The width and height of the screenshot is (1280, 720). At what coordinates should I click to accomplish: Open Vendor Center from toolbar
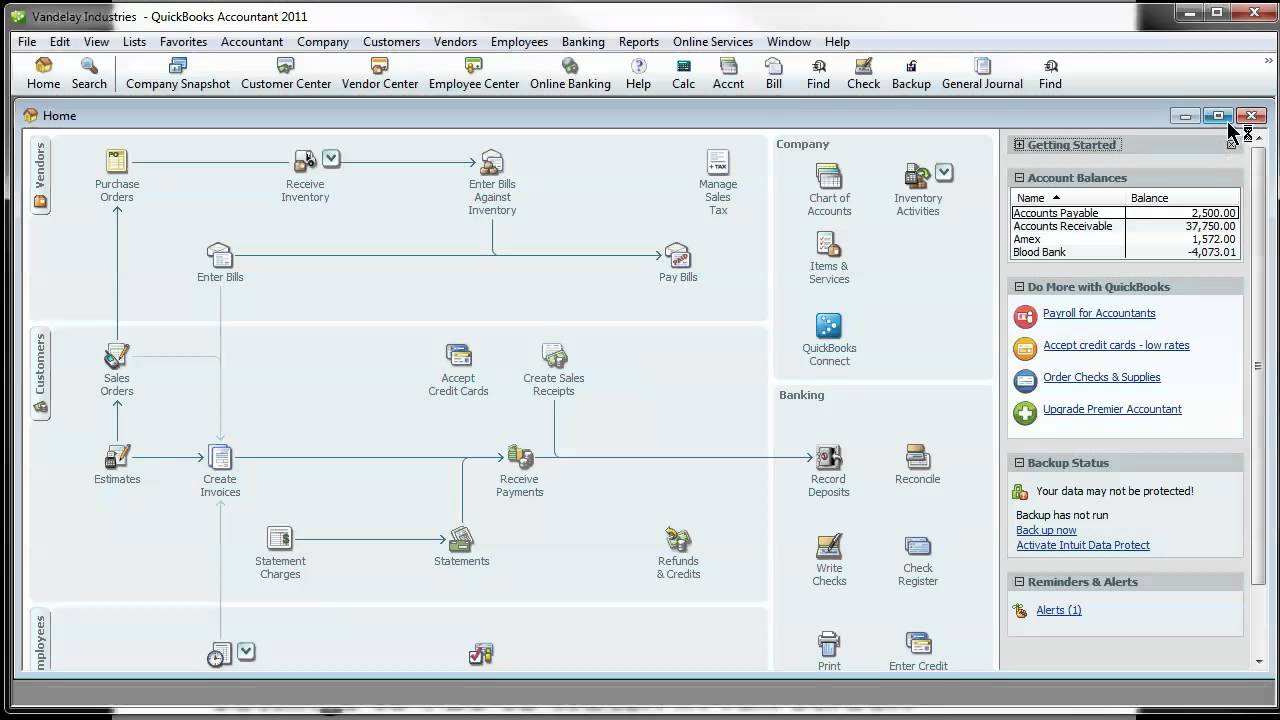tap(380, 74)
